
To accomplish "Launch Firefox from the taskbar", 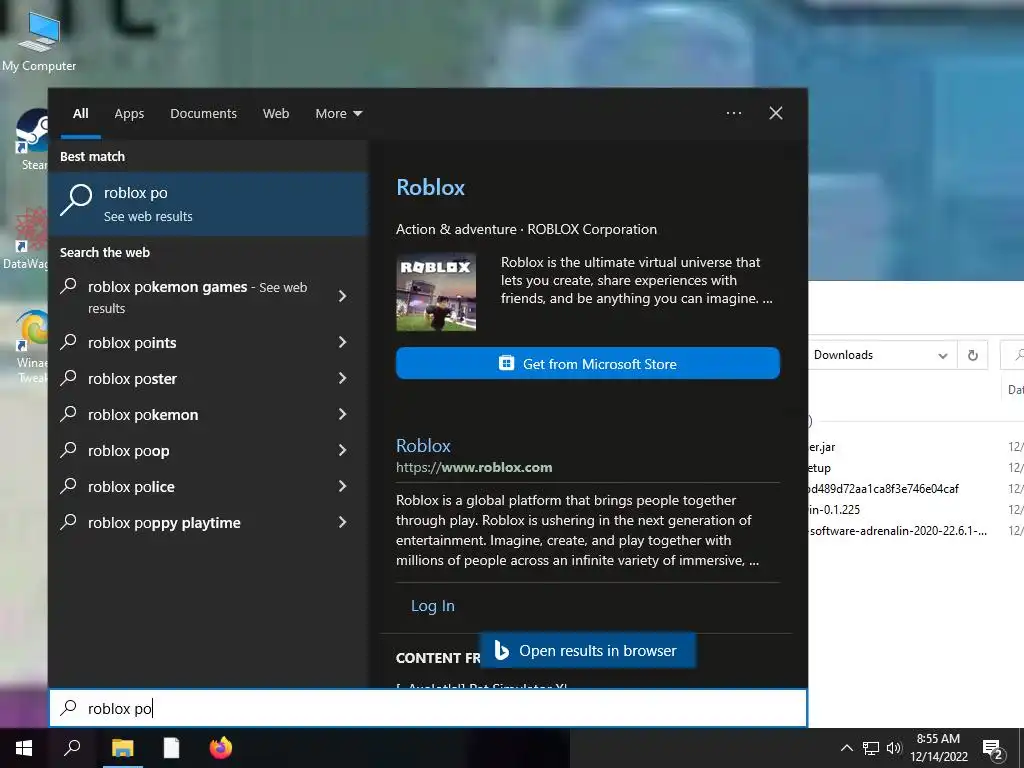I will tap(221, 748).
